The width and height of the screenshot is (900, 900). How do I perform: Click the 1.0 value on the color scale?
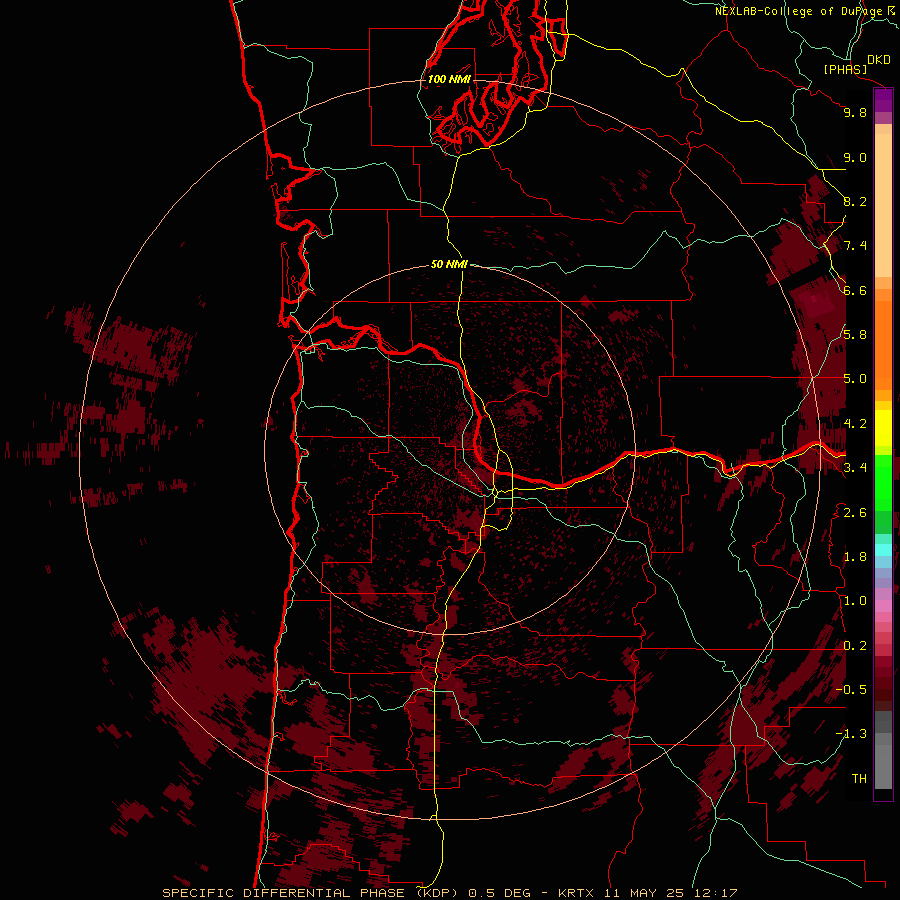tap(855, 601)
